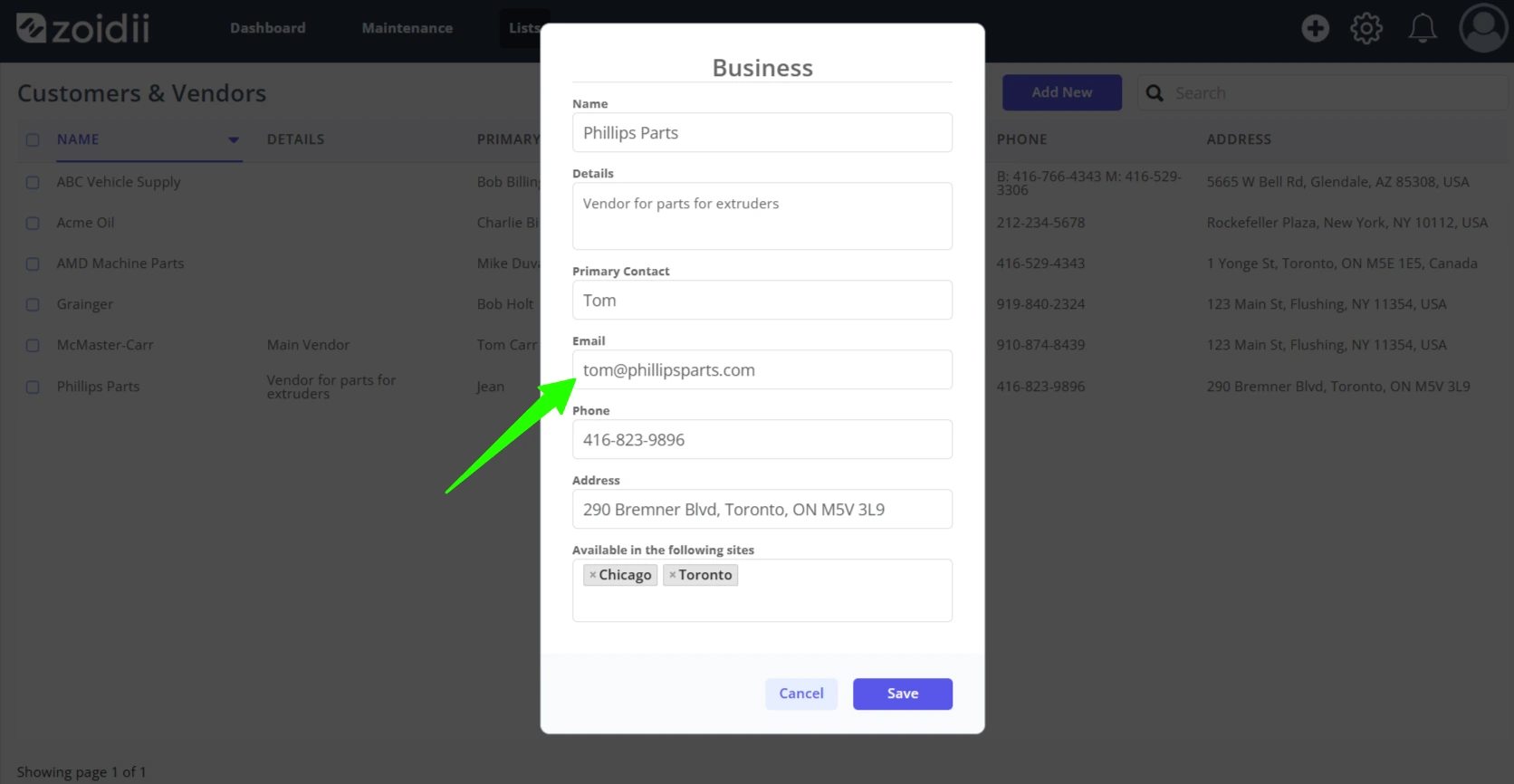Check the McMaster-Carr row checkbox

pyautogui.click(x=33, y=345)
